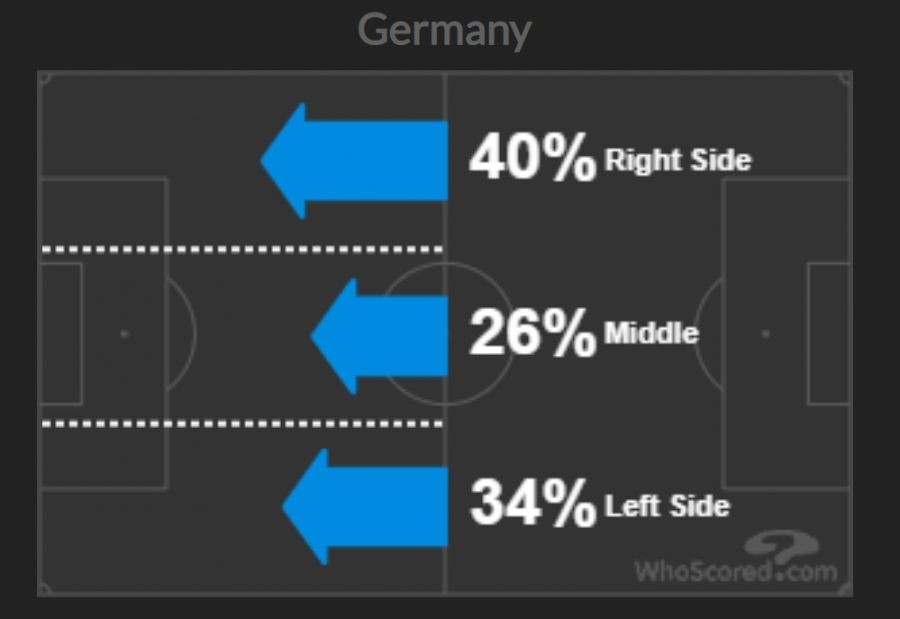Click the 26% percentage value
The height and width of the screenshot is (619, 900).
click(532, 333)
